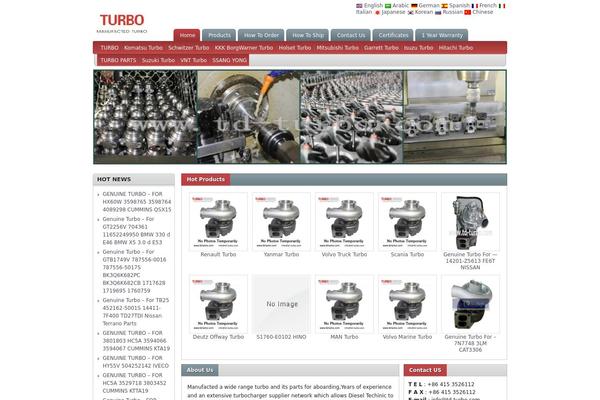The width and height of the screenshot is (600, 400).
Task: Click the MAN Turbo text link
Action: click(x=344, y=337)
